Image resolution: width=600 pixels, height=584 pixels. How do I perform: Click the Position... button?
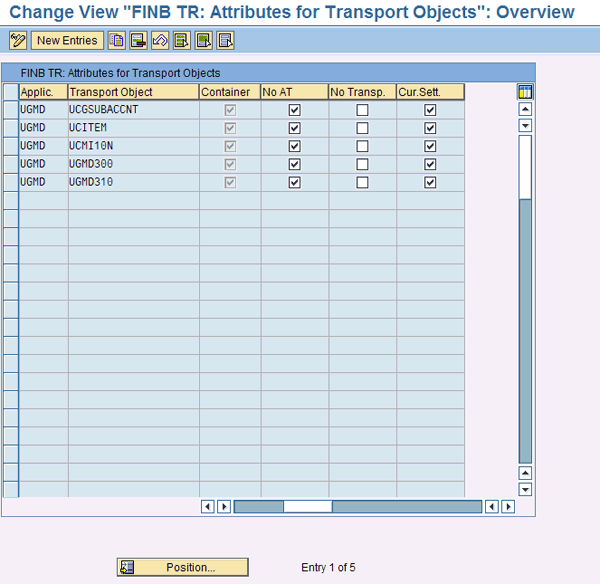coord(183,567)
